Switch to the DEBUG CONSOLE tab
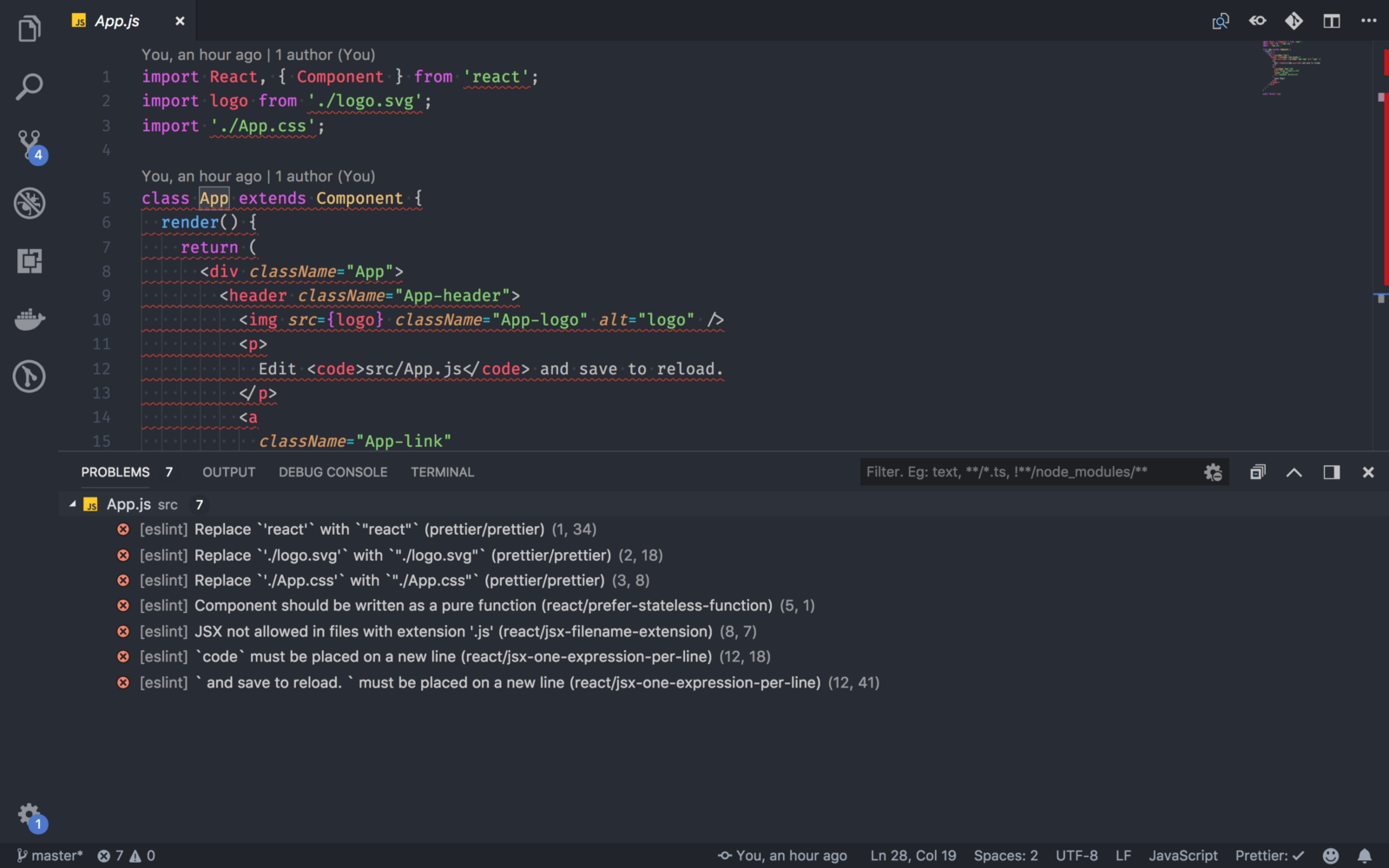This screenshot has height=868, width=1389. [x=332, y=472]
